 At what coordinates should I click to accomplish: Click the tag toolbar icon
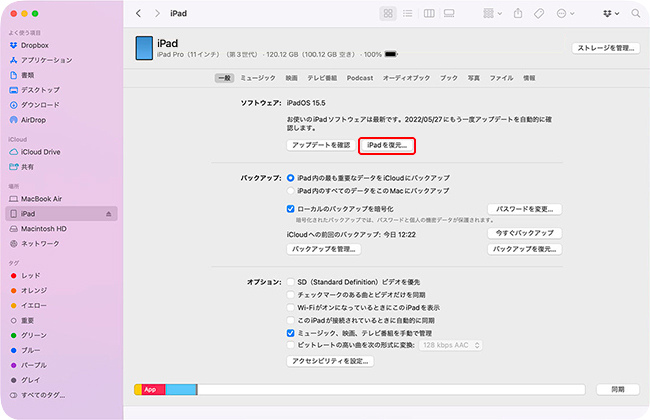click(x=539, y=14)
